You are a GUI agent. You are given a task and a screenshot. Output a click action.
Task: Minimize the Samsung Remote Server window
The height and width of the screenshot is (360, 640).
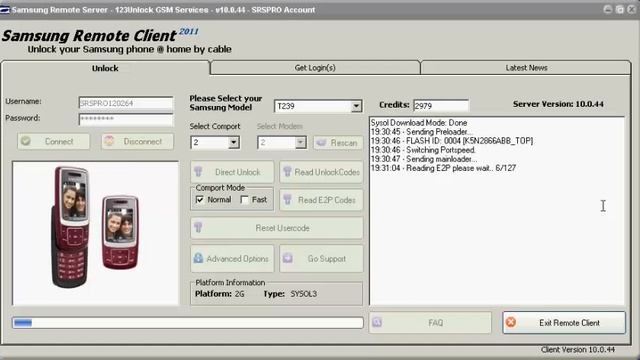click(x=607, y=9)
